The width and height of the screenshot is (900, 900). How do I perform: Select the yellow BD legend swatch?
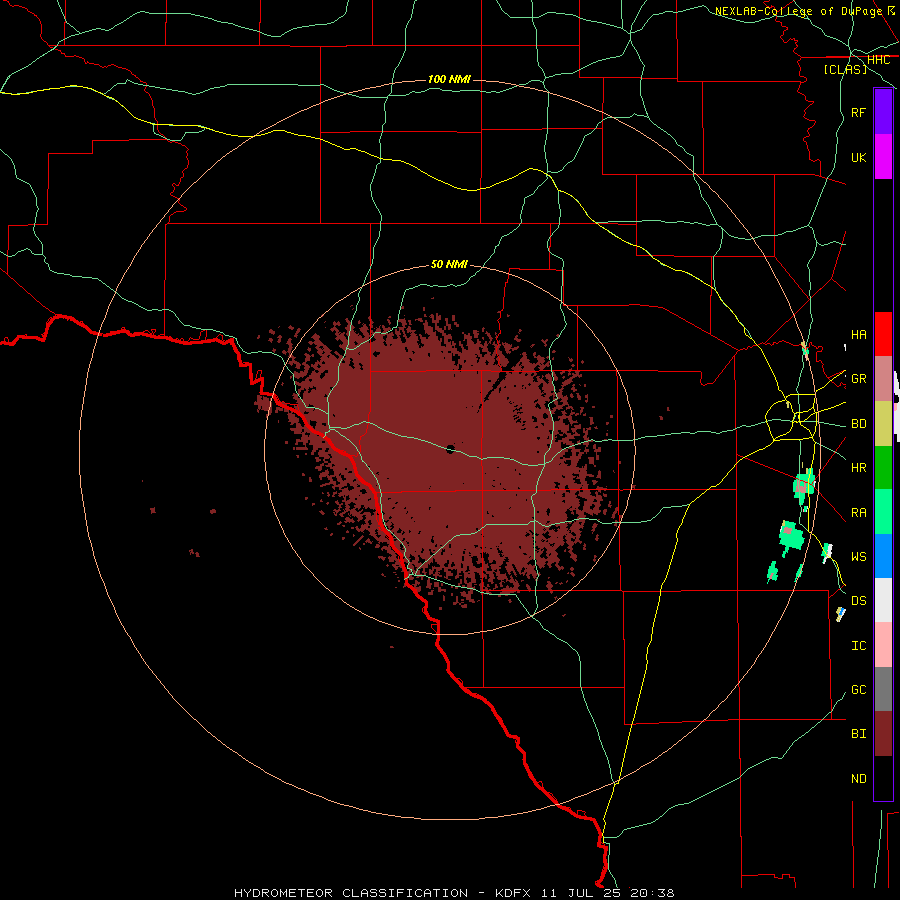tap(883, 424)
